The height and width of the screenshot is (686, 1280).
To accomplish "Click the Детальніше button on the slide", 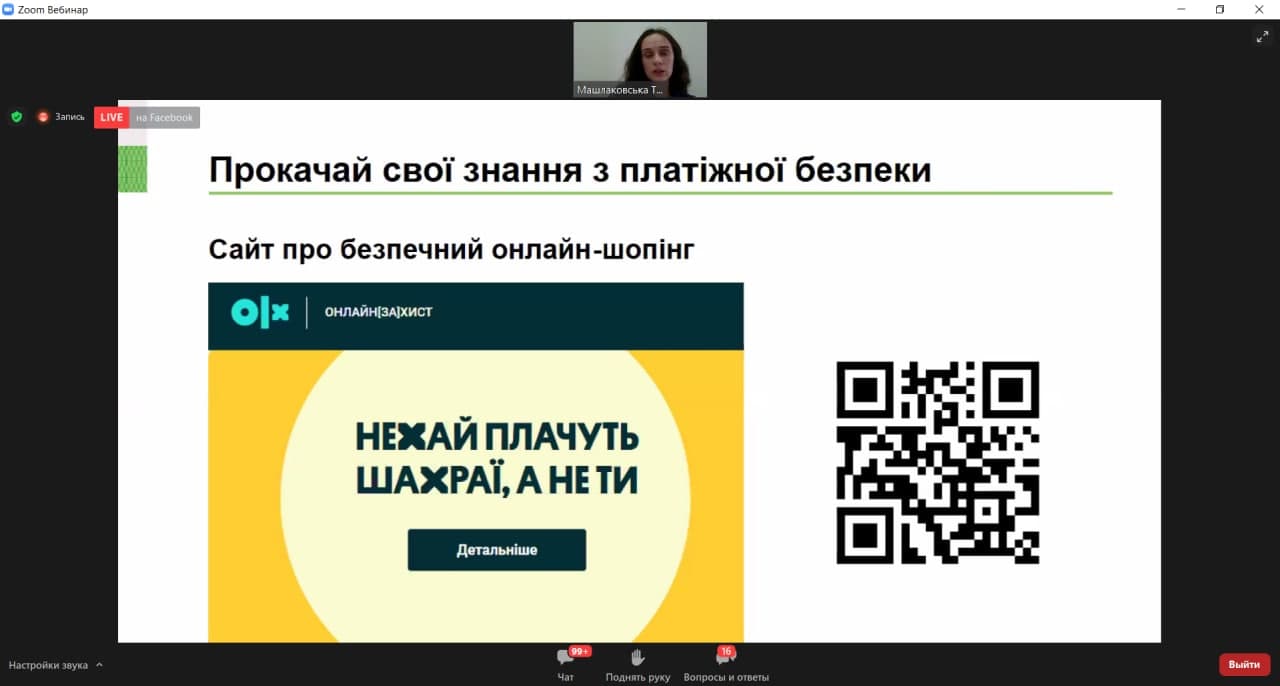I will tap(496, 550).
